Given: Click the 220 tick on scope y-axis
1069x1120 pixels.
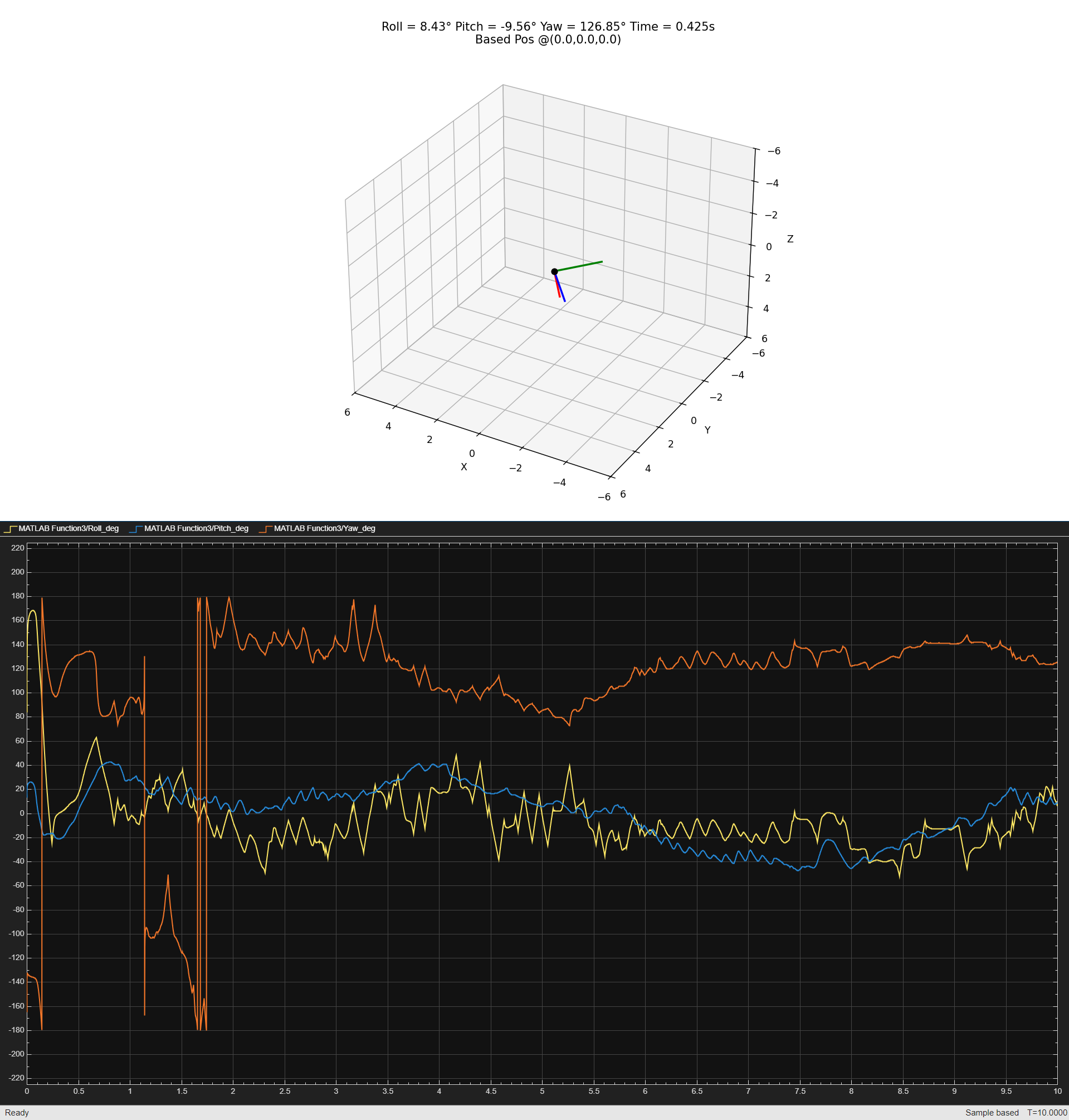Looking at the screenshot, I should pyautogui.click(x=18, y=548).
